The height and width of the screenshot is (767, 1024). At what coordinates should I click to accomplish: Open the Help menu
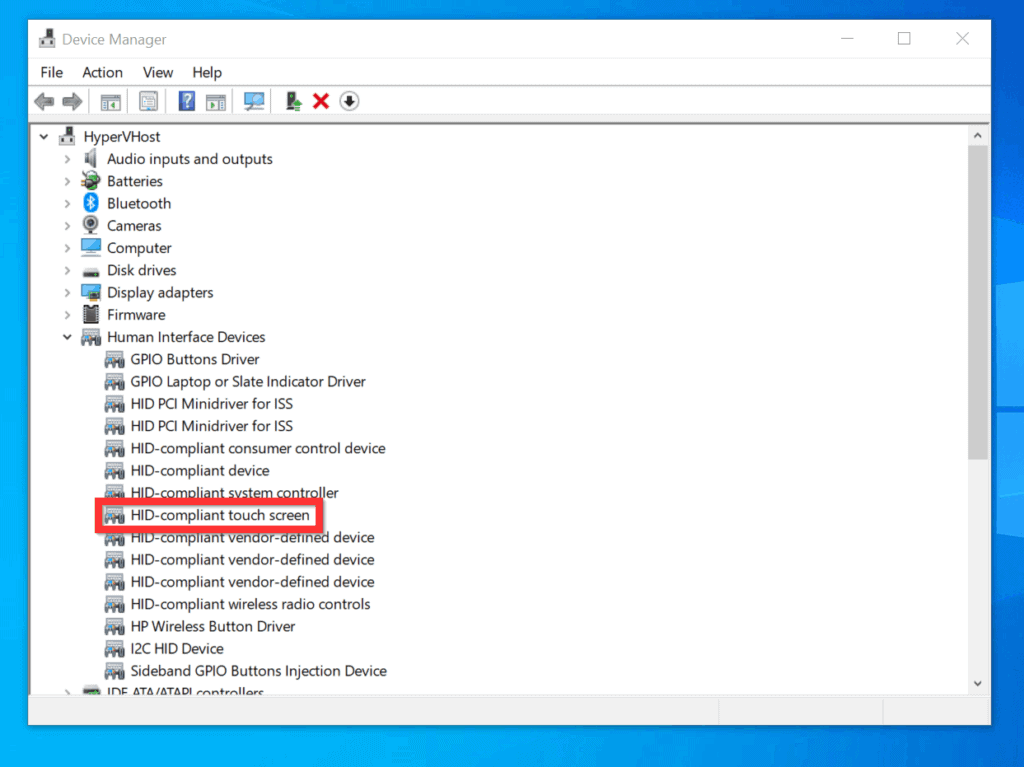207,73
